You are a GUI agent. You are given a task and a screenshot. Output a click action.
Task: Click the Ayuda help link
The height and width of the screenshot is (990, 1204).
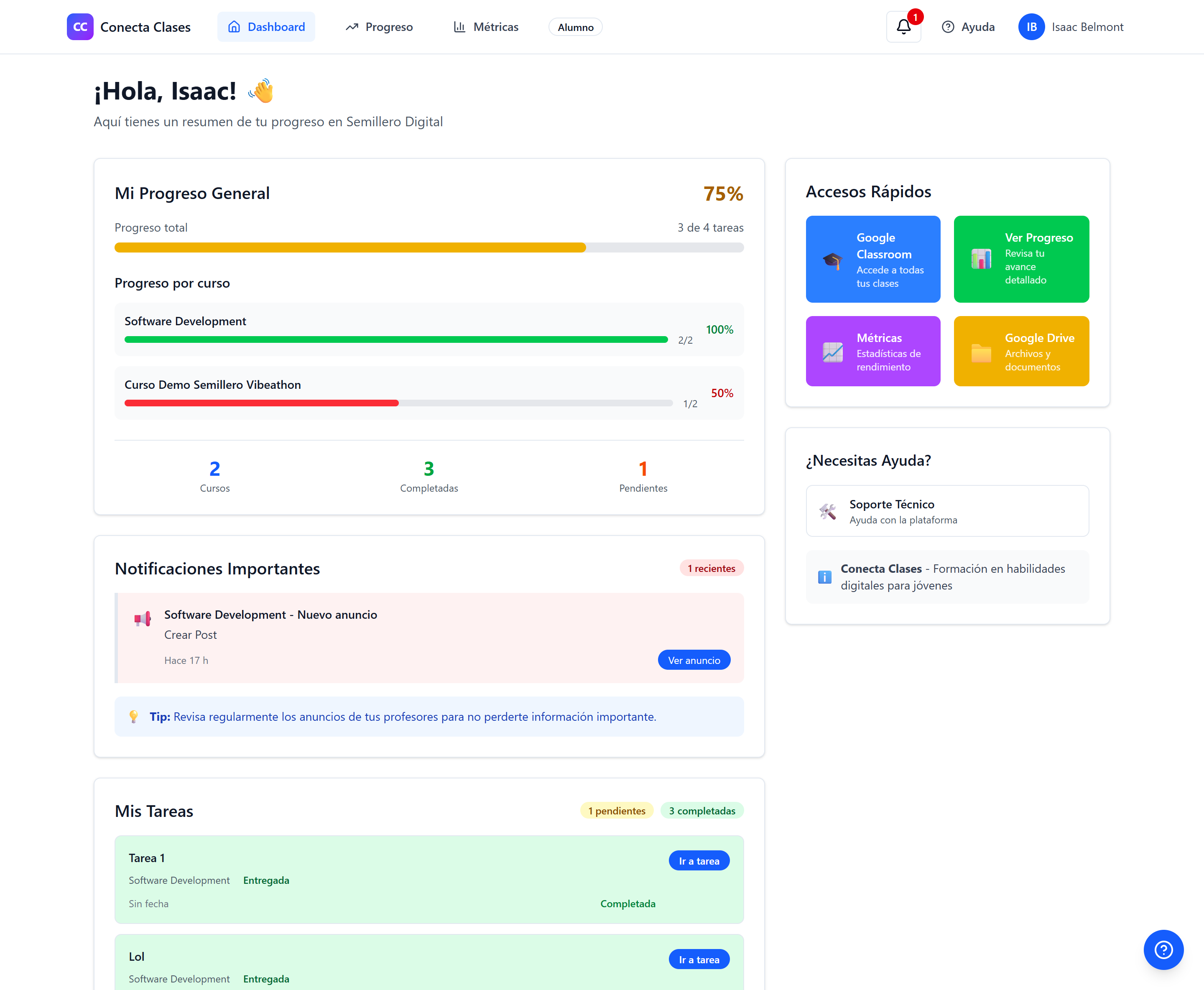(x=968, y=27)
